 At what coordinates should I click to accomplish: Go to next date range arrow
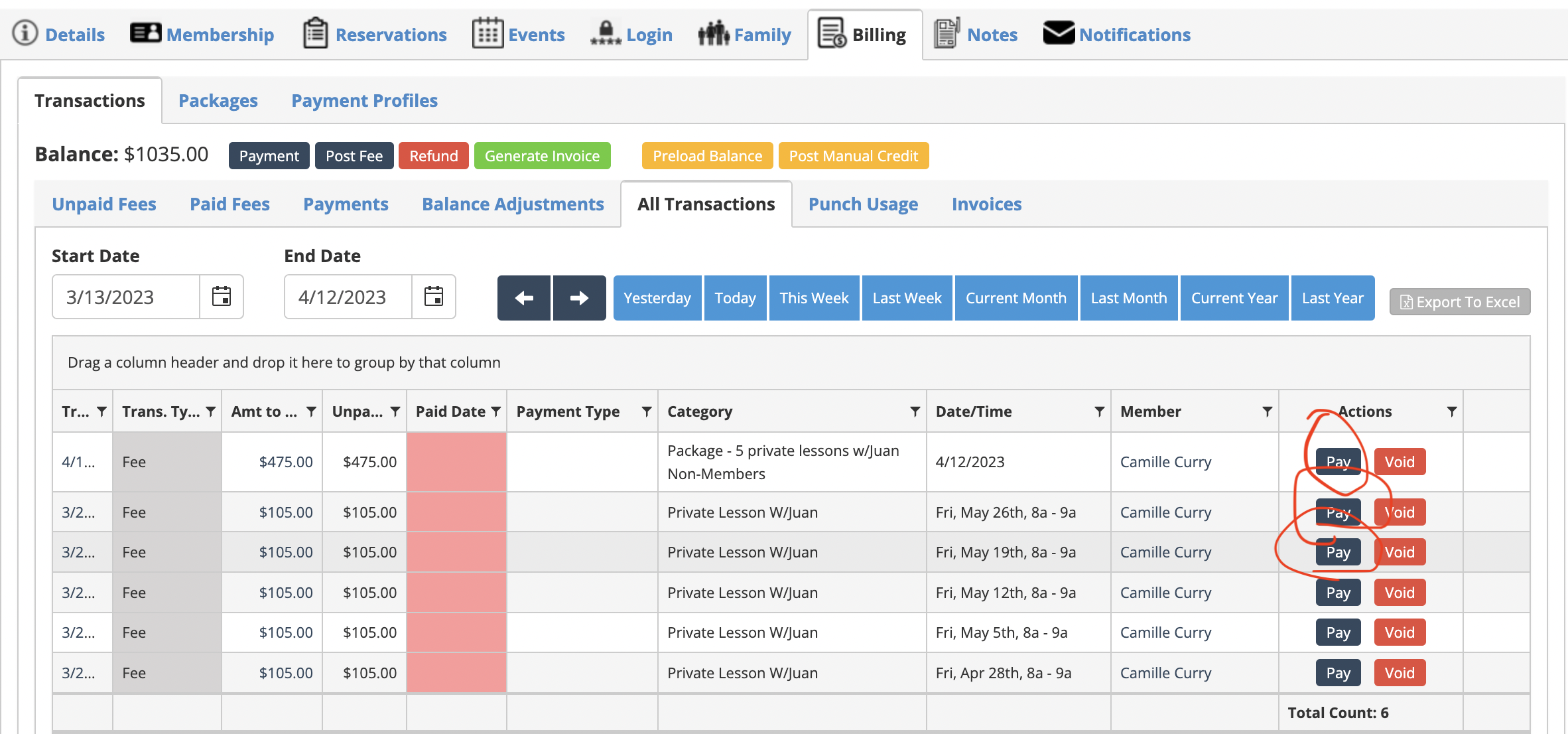[x=580, y=298]
